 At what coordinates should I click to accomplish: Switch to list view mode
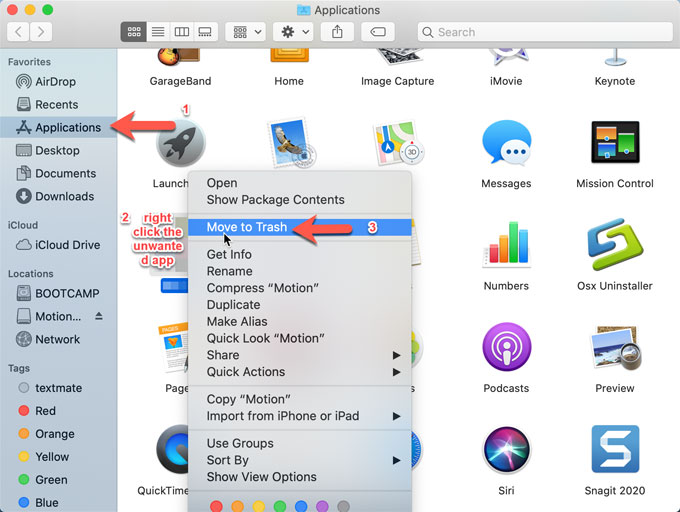tap(157, 32)
